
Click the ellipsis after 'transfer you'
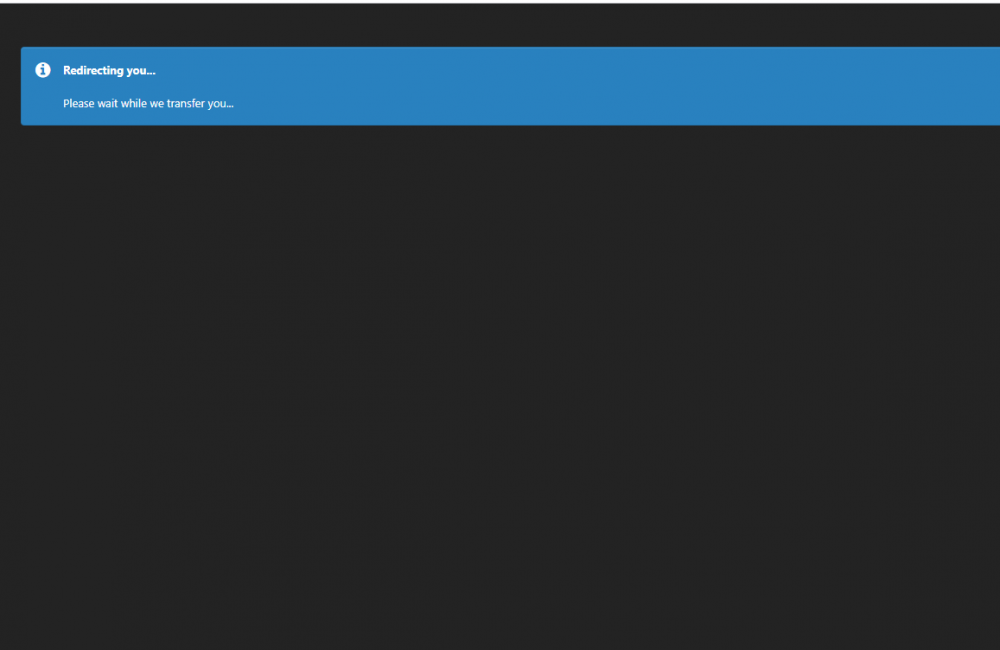pos(231,104)
